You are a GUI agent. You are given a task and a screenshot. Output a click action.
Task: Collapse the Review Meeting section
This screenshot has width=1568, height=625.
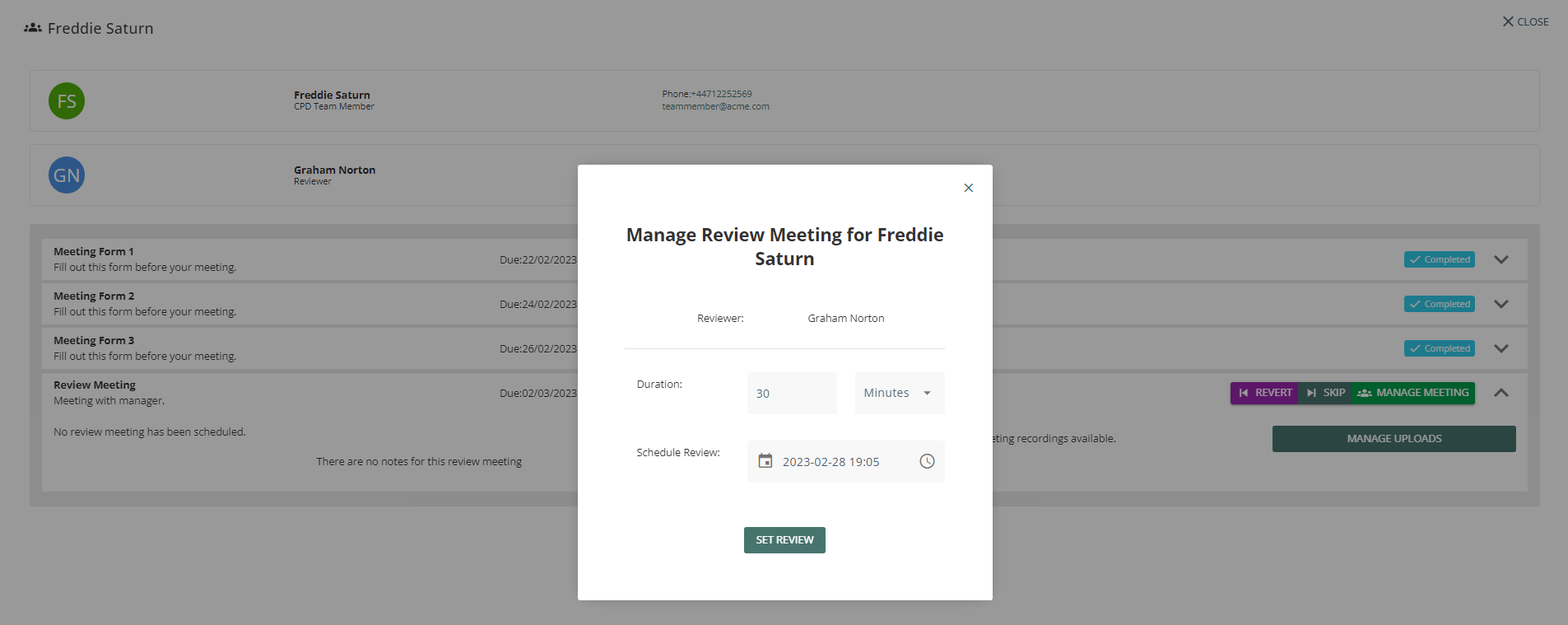coord(1501,393)
